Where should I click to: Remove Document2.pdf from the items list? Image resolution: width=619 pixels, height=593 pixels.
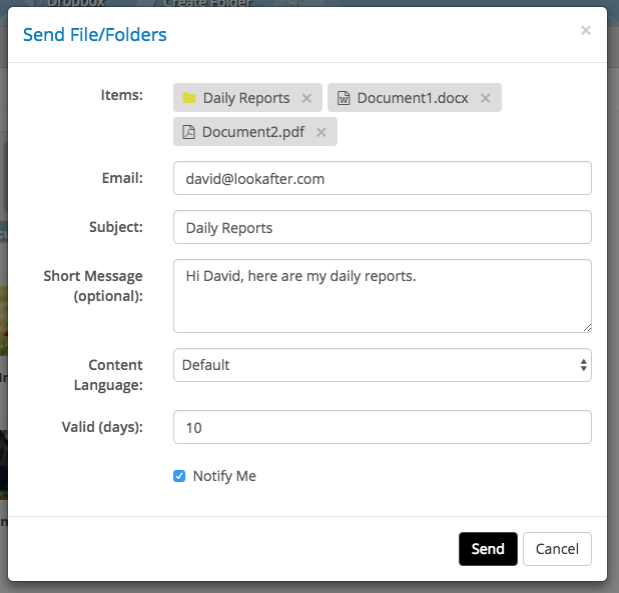[x=321, y=132]
